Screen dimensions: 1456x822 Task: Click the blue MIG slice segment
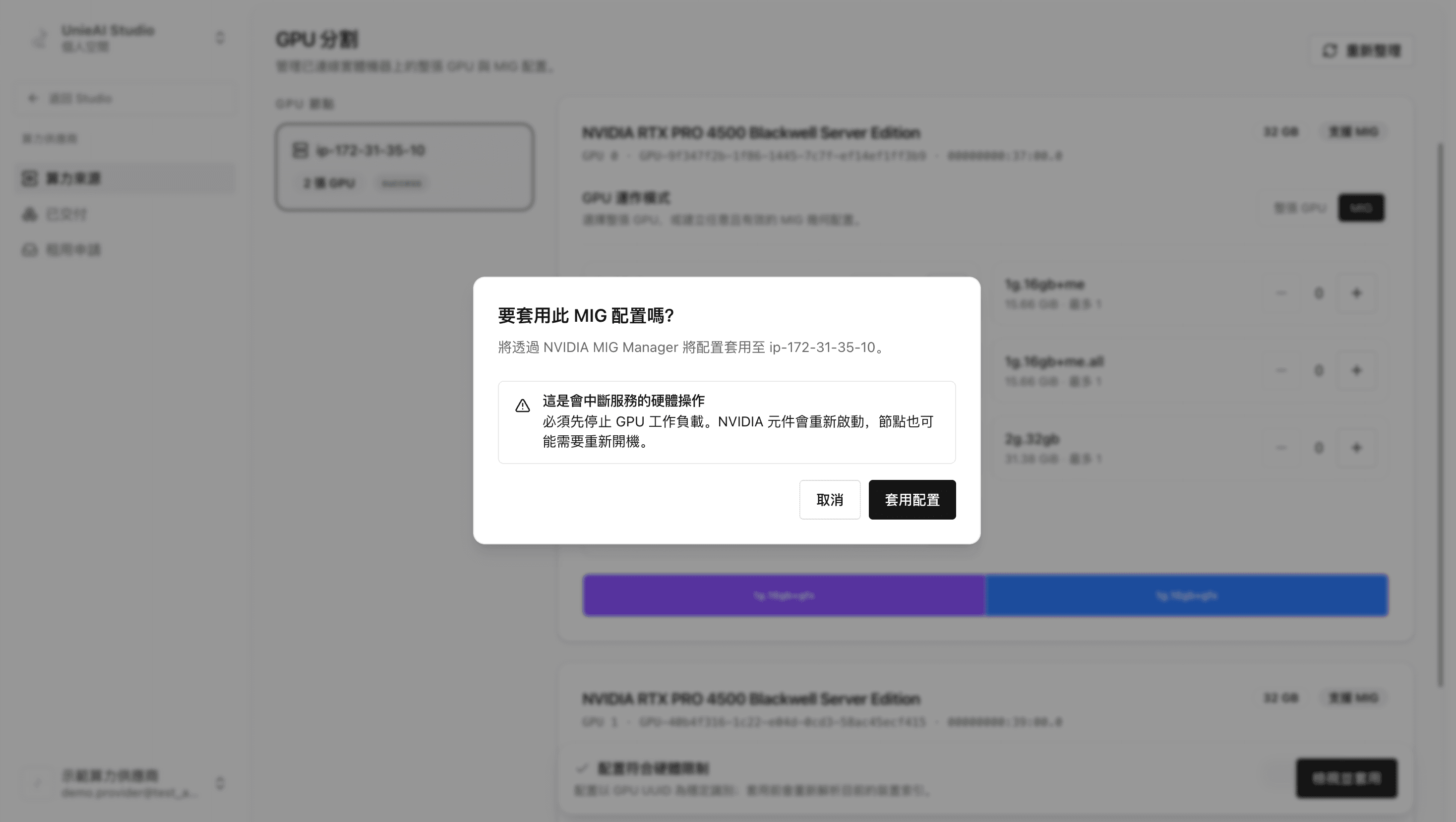(1186, 595)
